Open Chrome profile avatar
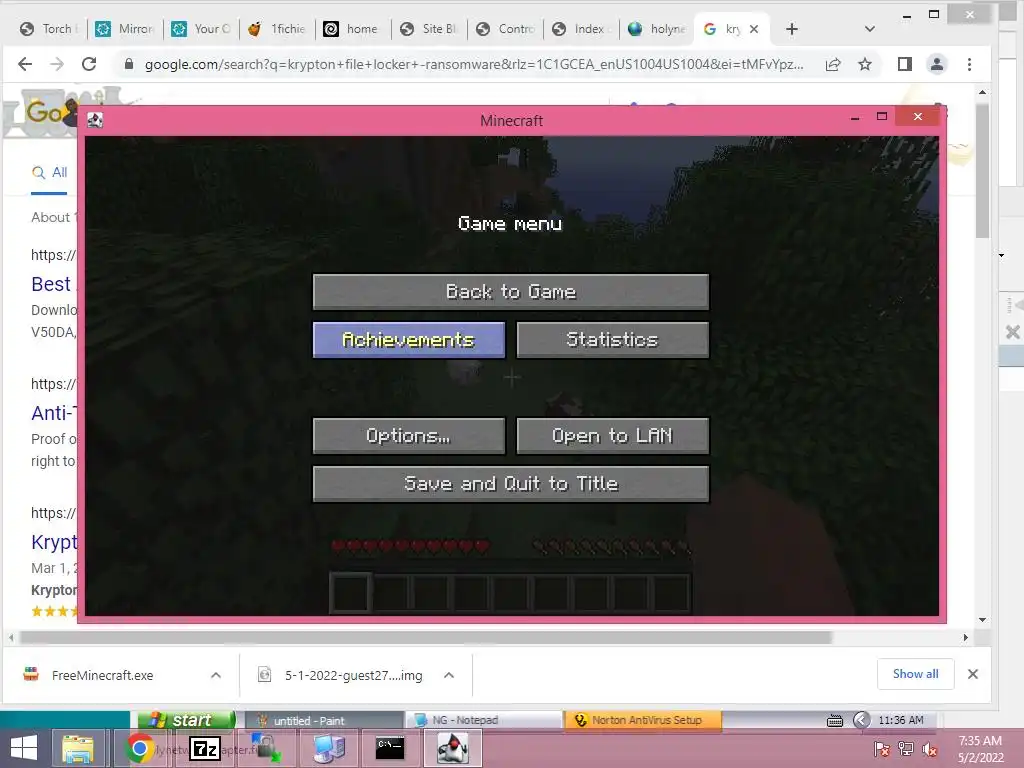1024x768 pixels. pyautogui.click(x=936, y=64)
